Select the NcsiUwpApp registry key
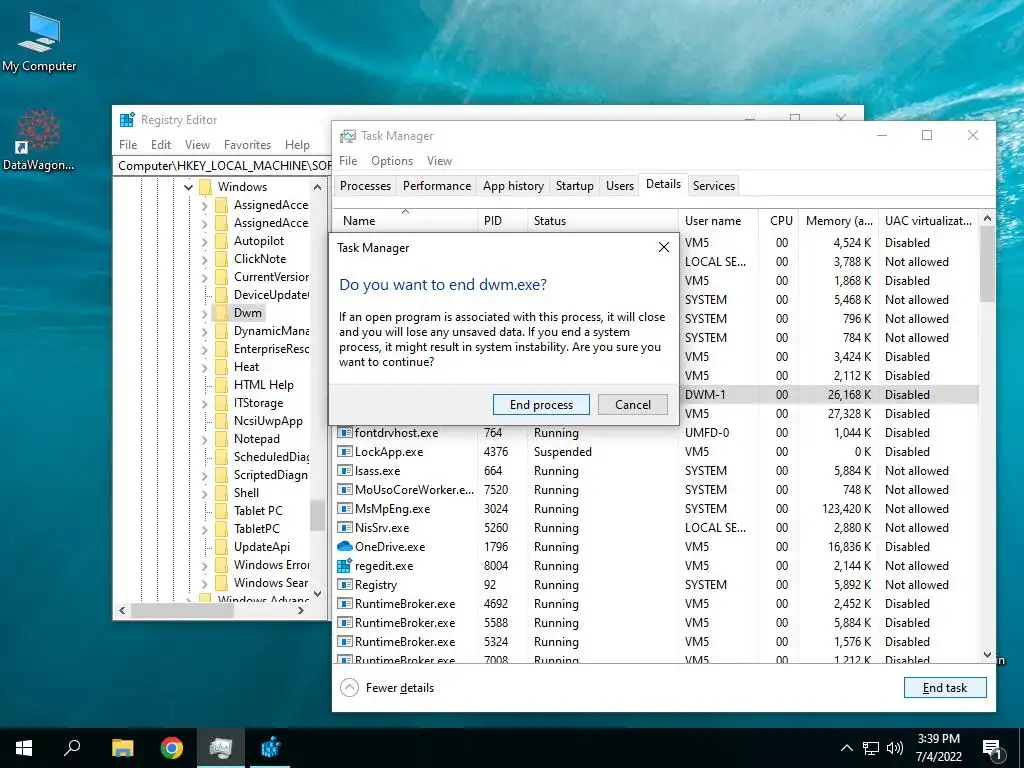The height and width of the screenshot is (768, 1024). click(x=268, y=421)
